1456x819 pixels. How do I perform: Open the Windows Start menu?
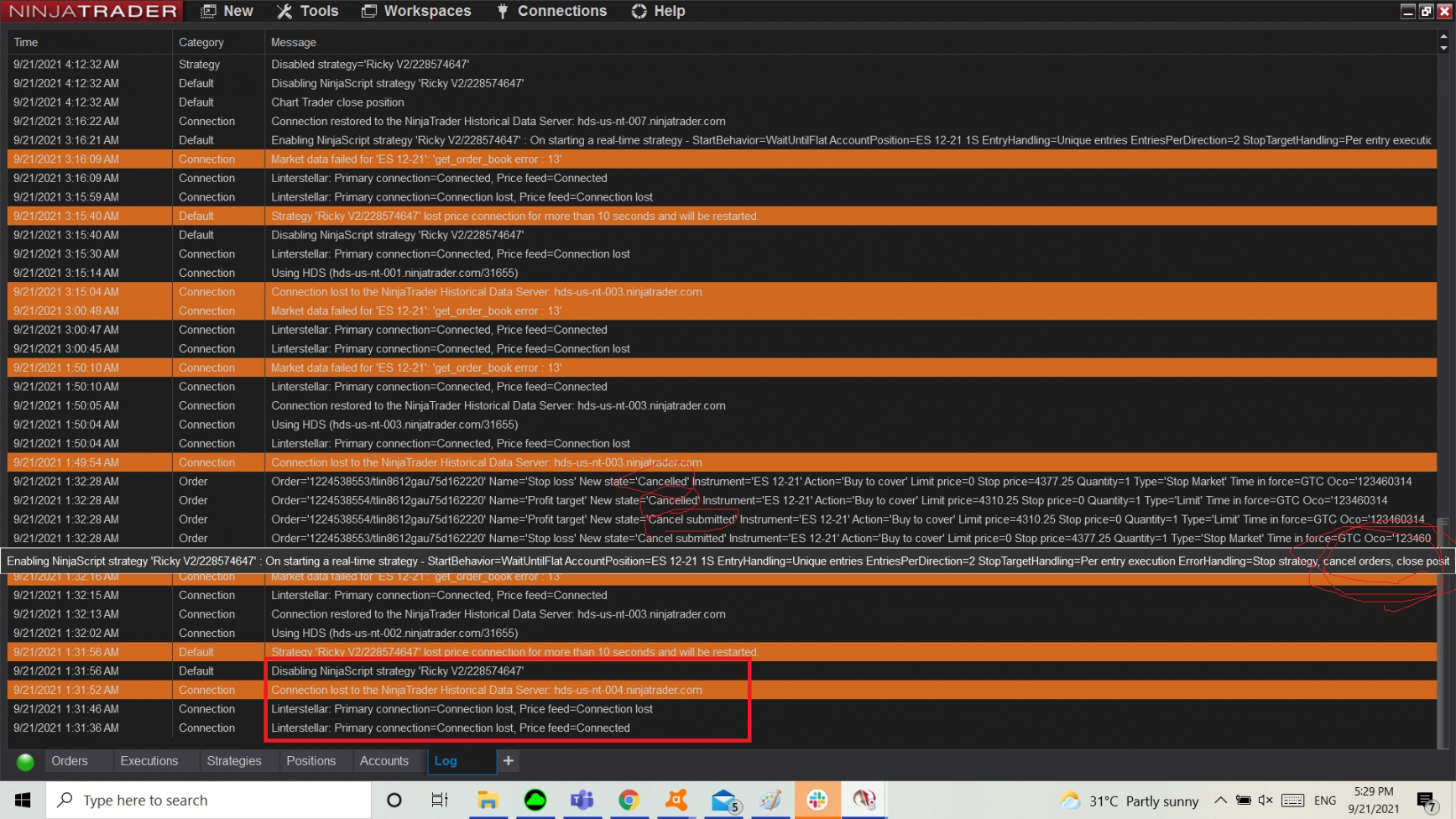pos(23,801)
